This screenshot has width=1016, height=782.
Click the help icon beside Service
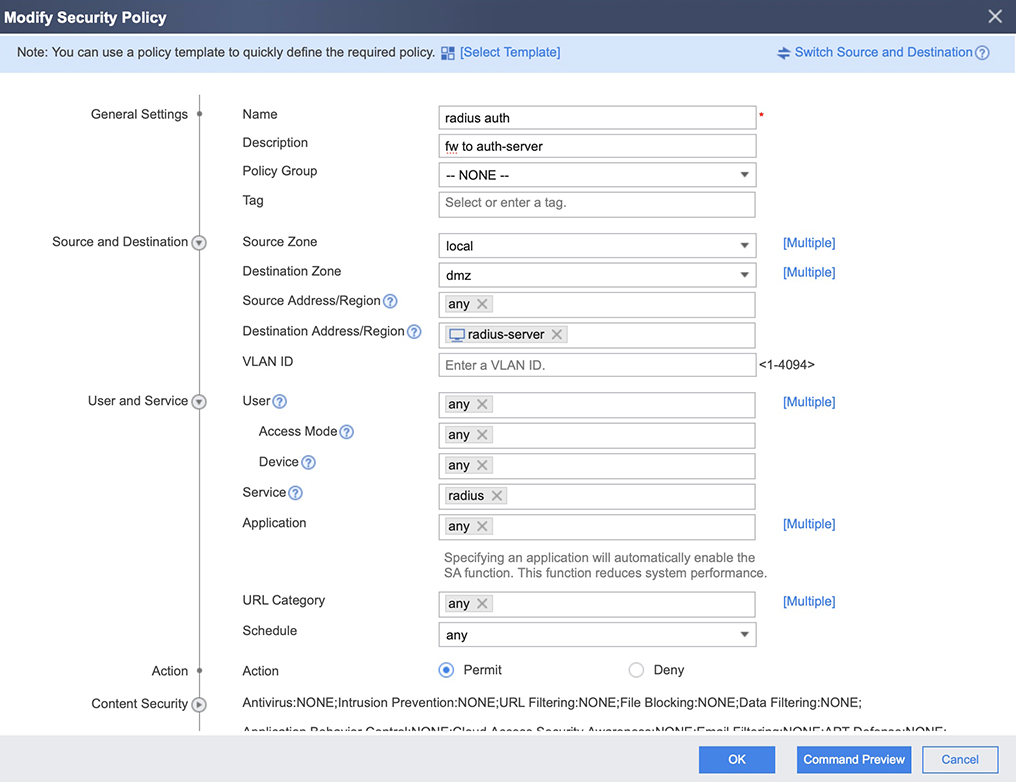[x=296, y=493]
